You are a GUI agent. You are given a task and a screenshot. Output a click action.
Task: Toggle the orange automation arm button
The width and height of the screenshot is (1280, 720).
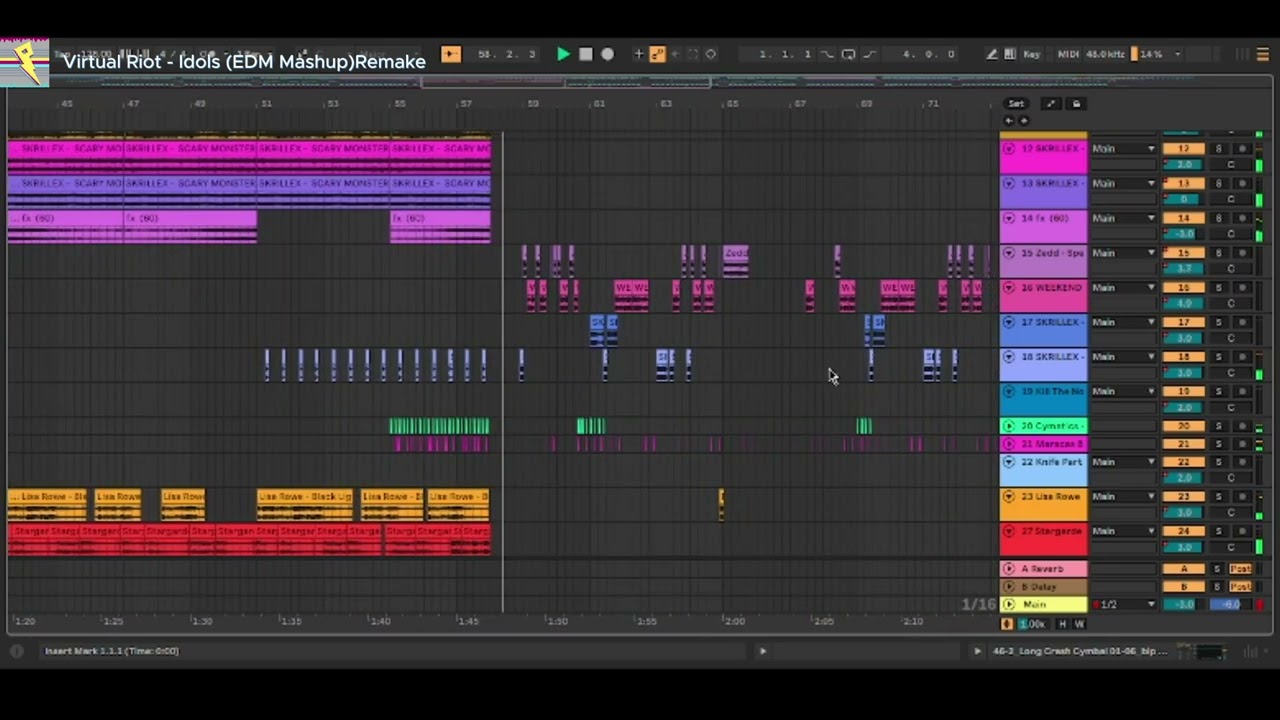click(x=657, y=54)
